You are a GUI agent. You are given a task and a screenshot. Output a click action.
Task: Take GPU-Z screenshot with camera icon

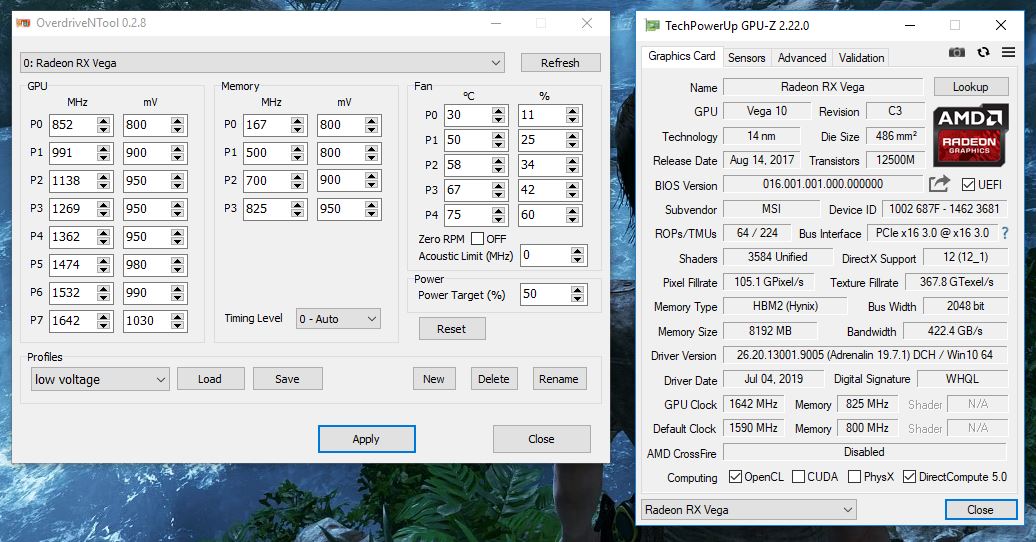coord(957,52)
